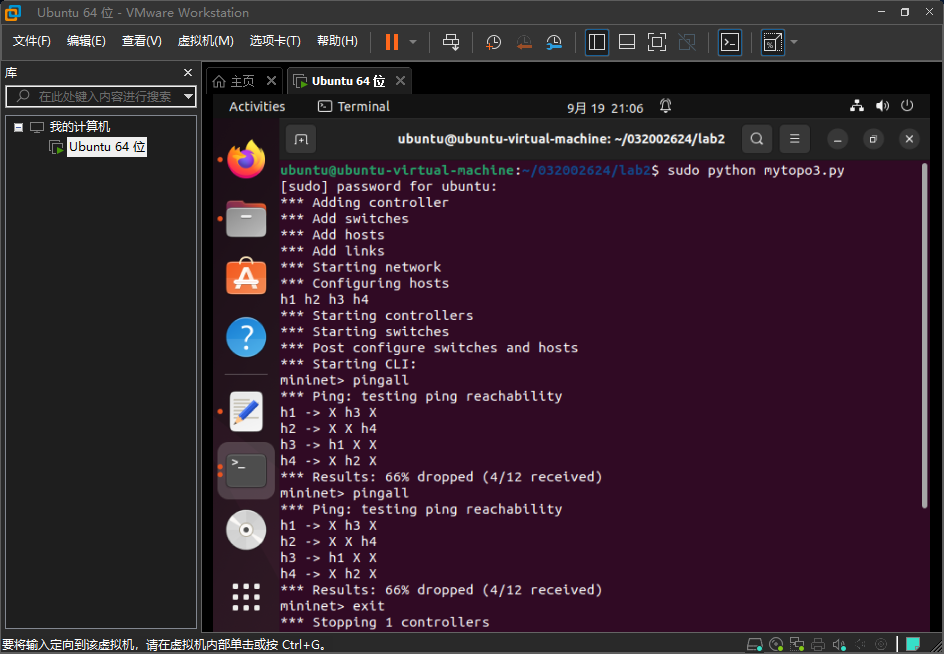
Task: Open the 选项卡(T) menu
Action: click(275, 40)
